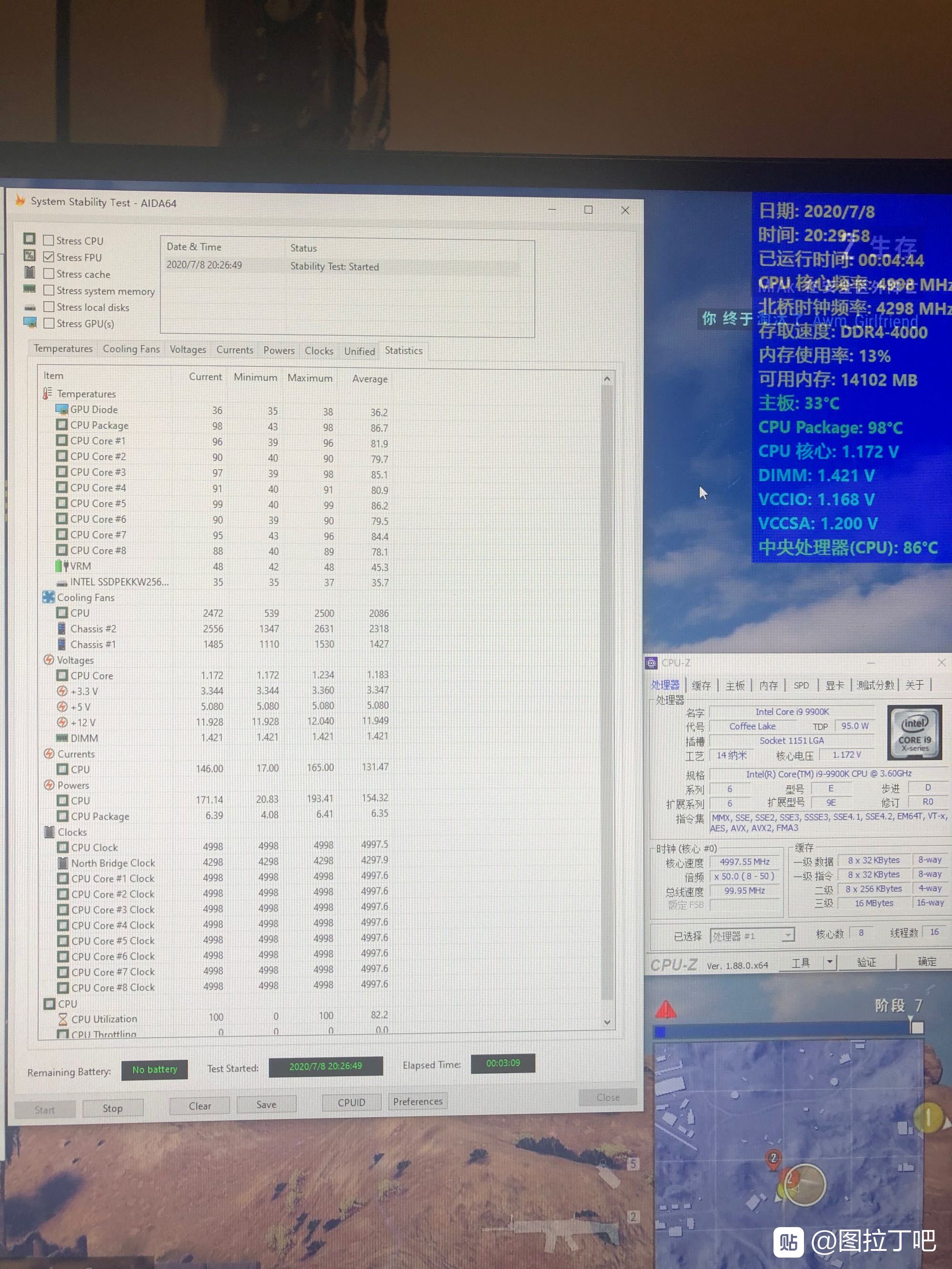Switch to the SPD tab in CPU-Z
This screenshot has width=952, height=1269.
click(801, 685)
